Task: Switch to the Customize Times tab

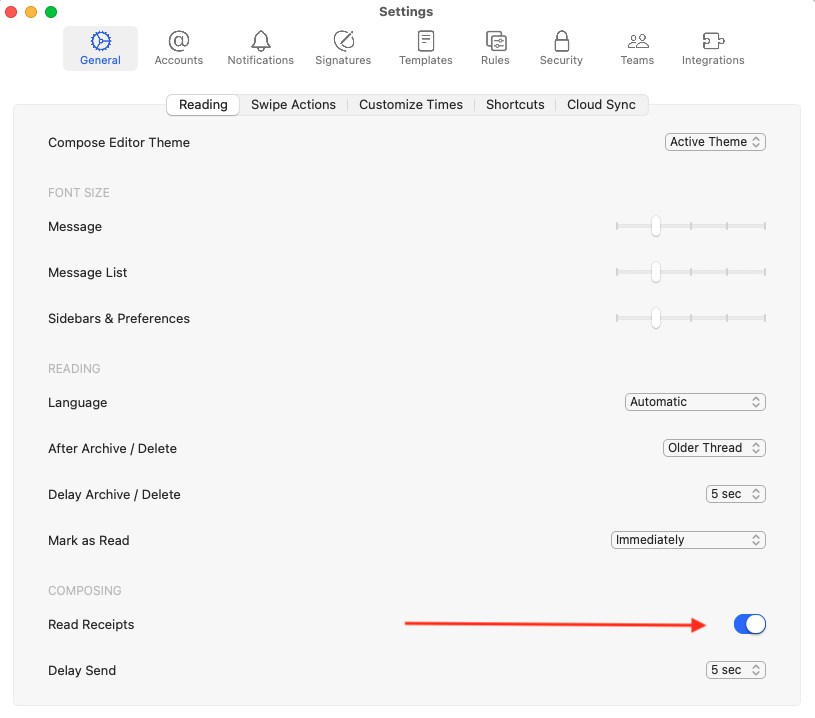Action: (411, 105)
